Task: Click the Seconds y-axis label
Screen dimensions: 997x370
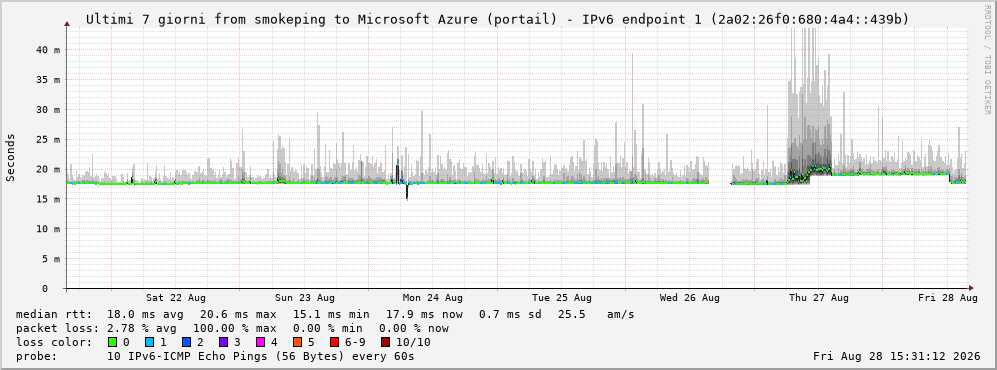Action: (x=11, y=158)
